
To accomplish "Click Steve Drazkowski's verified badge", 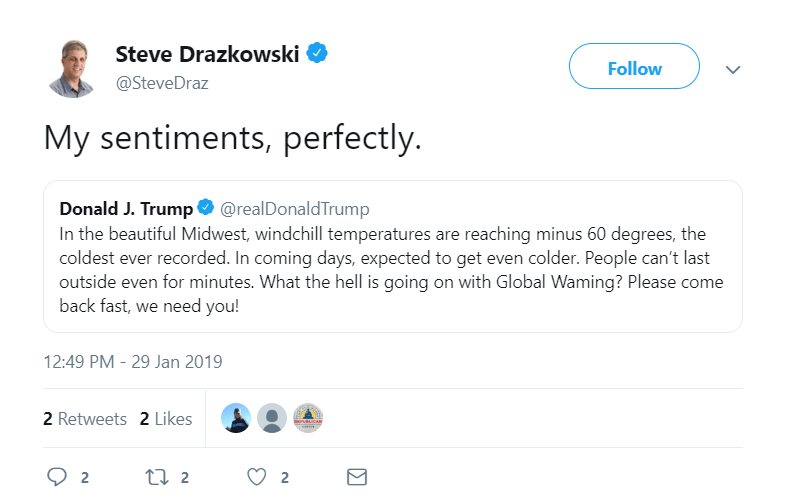I will (318, 54).
